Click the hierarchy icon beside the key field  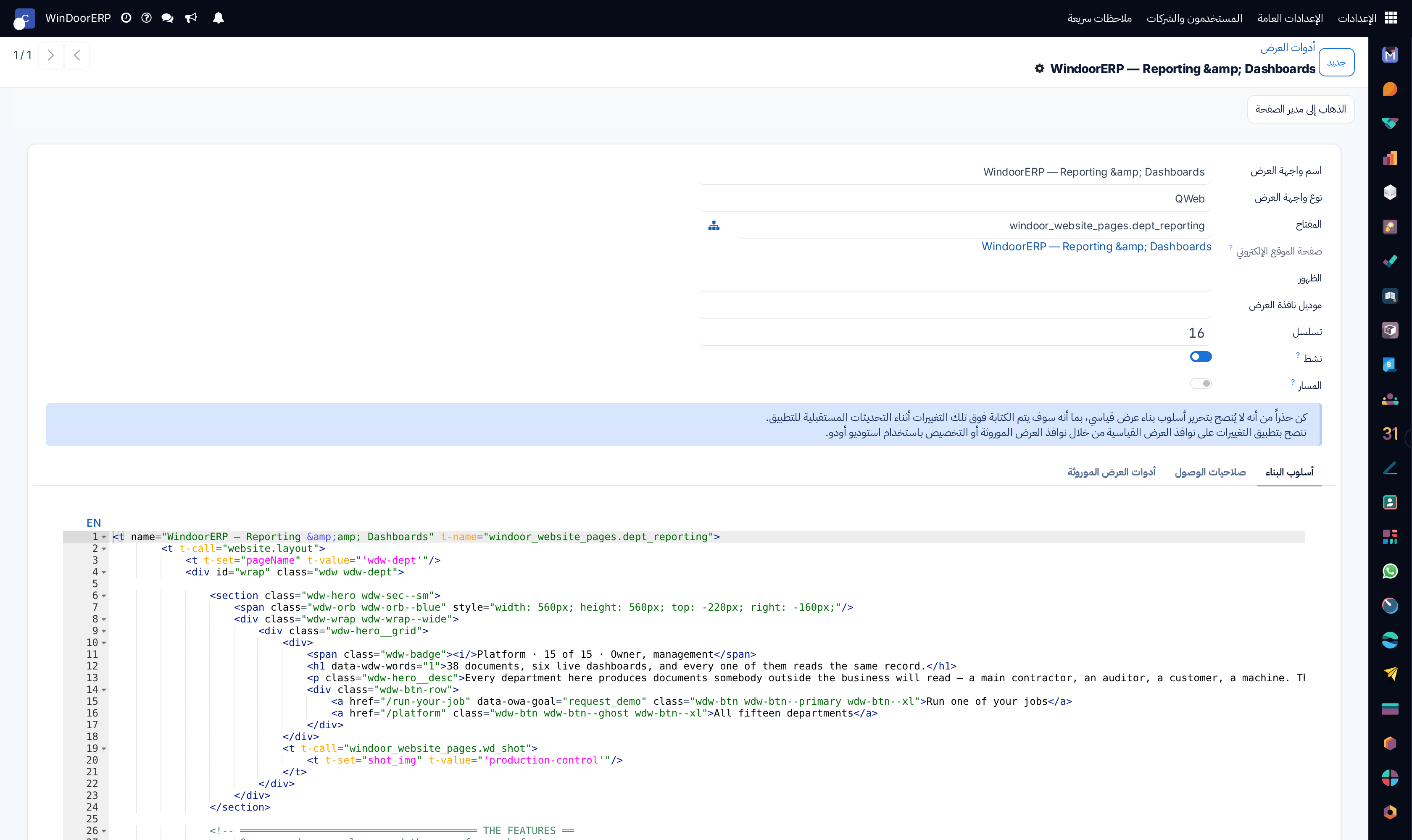[714, 226]
